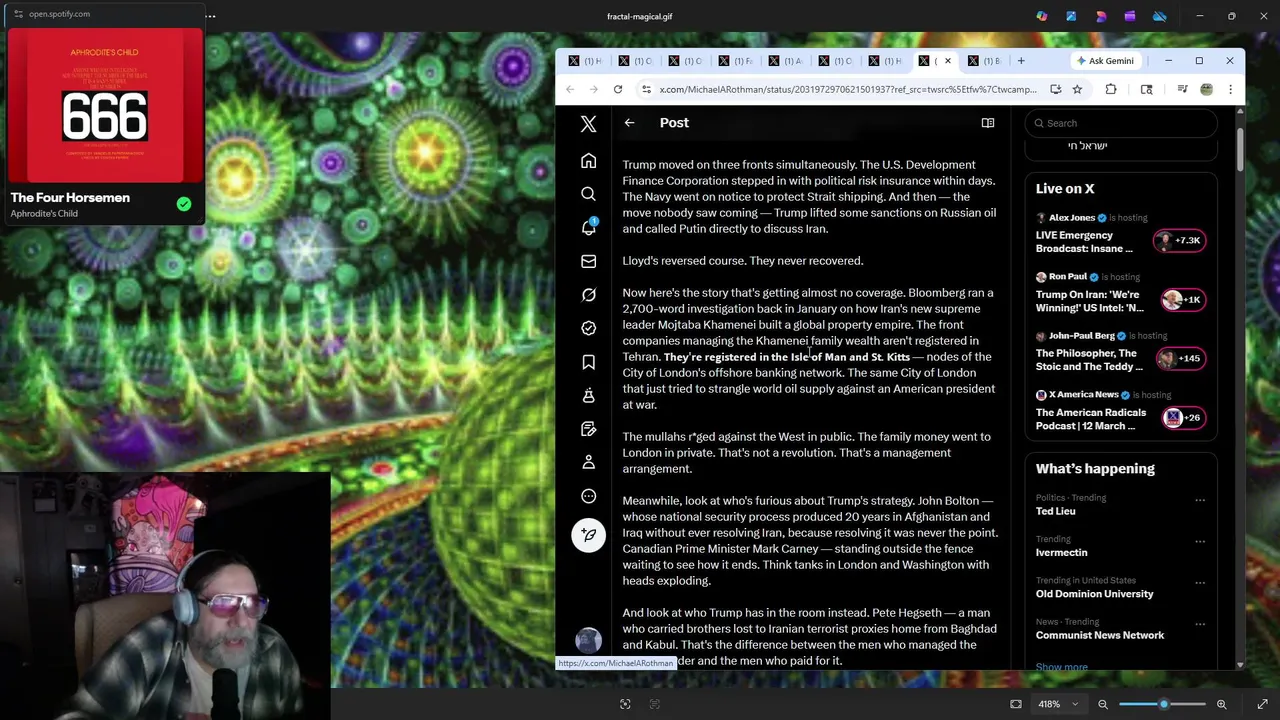This screenshot has width=1280, height=720.
Task: Open Copilot icon in viewer title bar
Action: click(1042, 16)
